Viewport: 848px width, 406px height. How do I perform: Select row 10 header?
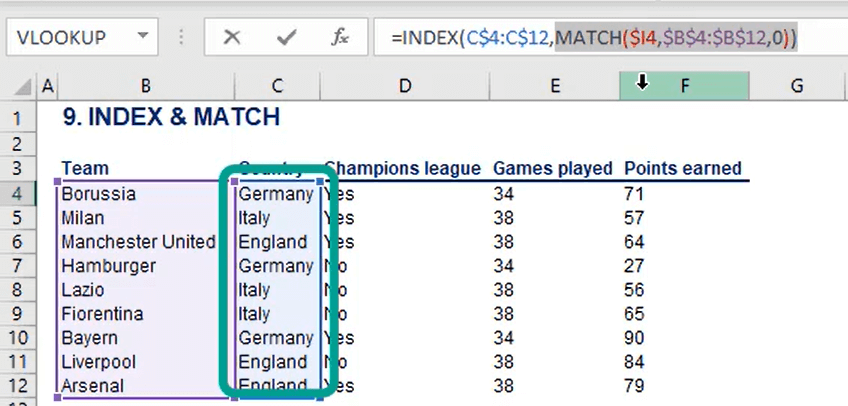pyautogui.click(x=18, y=338)
